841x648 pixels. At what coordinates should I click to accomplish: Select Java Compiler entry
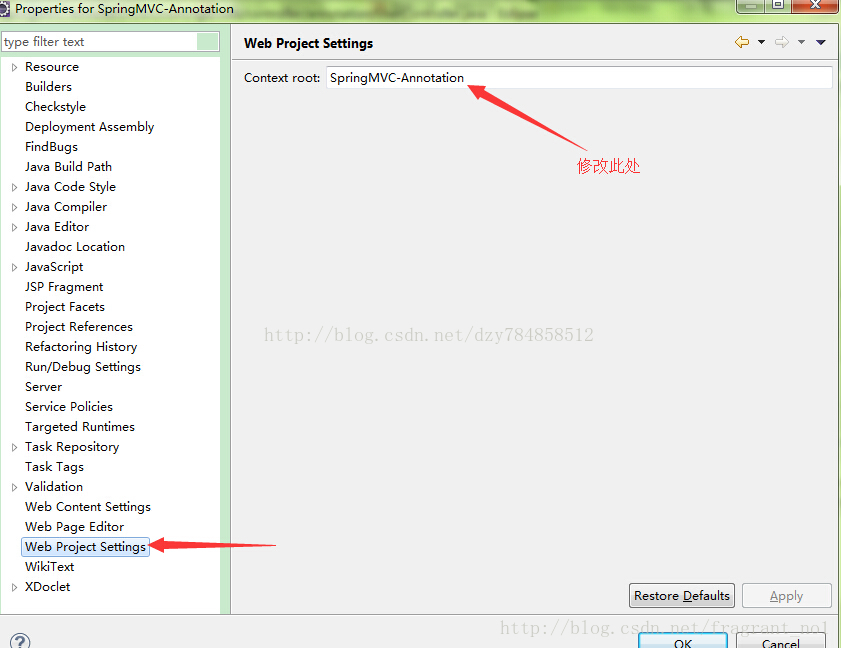coord(66,207)
